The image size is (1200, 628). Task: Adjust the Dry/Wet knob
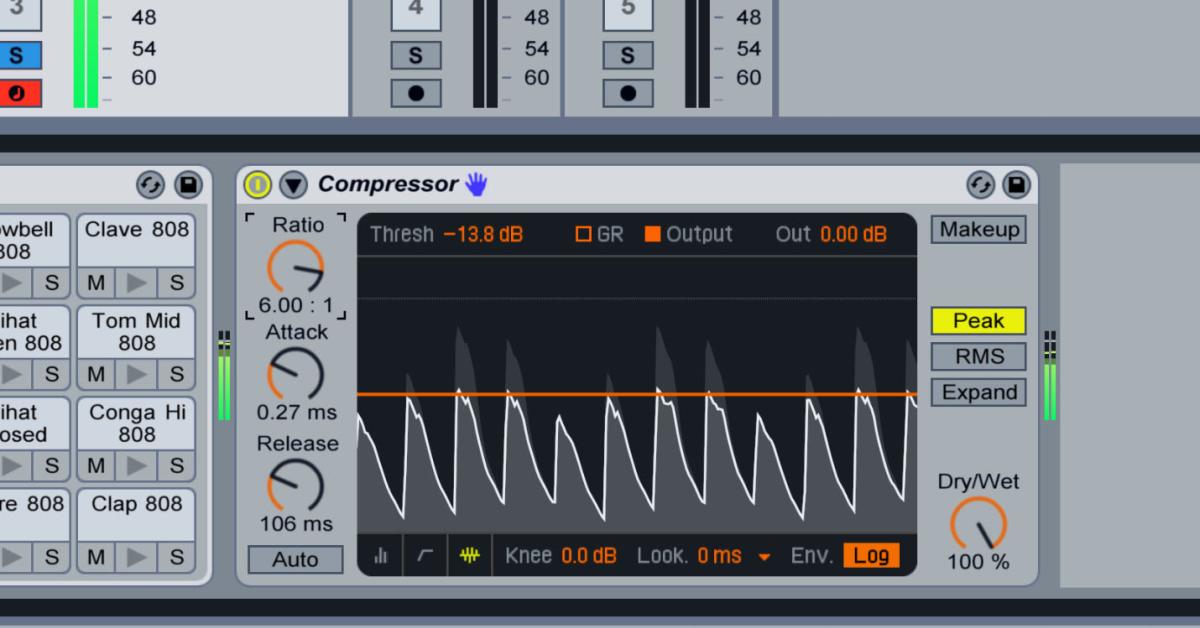pos(977,523)
